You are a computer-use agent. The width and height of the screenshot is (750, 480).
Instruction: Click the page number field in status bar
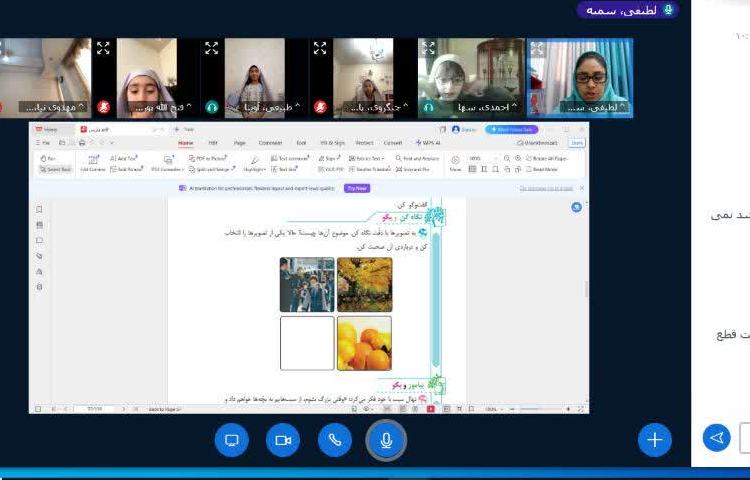pos(95,409)
